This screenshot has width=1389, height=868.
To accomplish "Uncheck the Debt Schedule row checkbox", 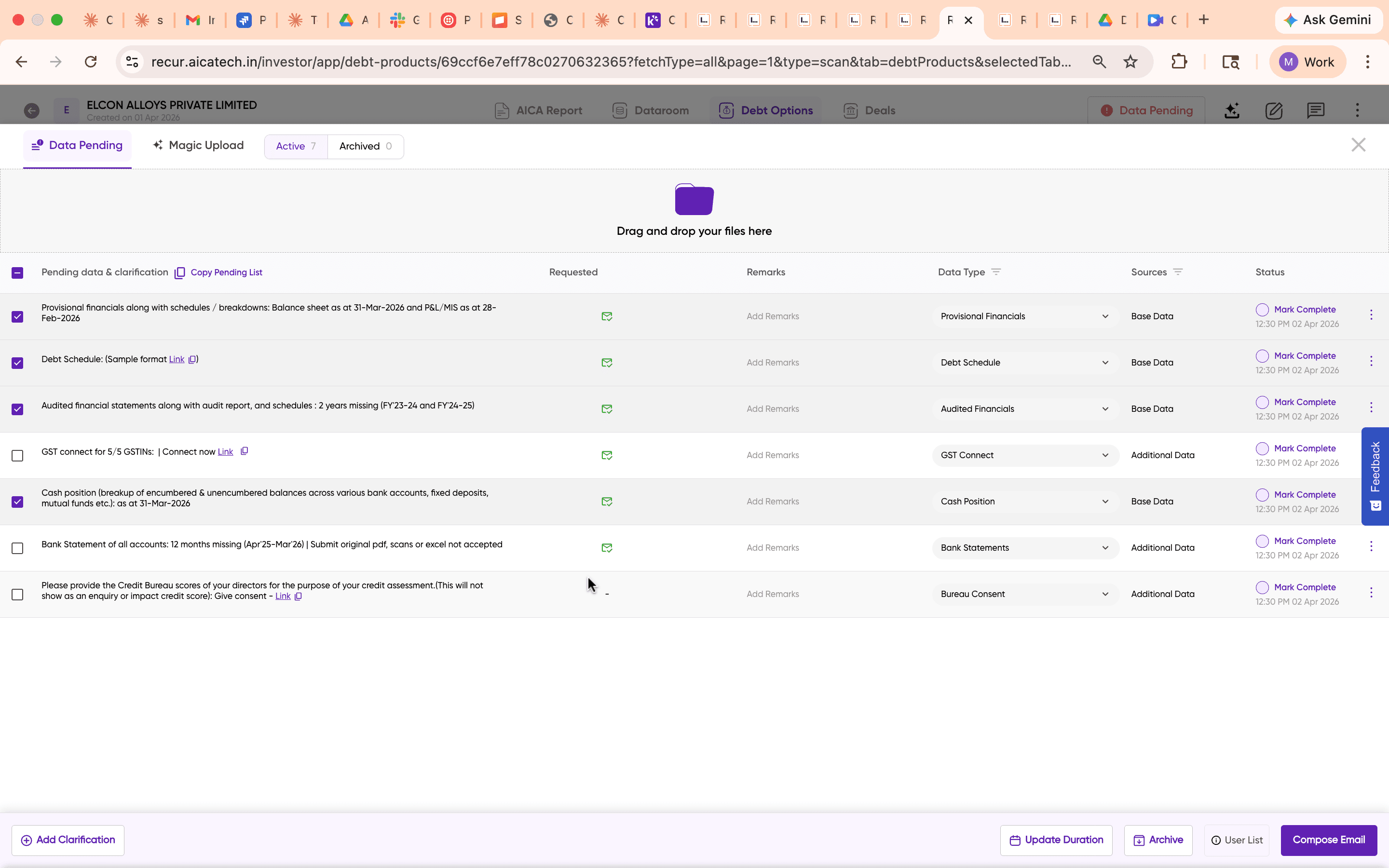I will [18, 362].
